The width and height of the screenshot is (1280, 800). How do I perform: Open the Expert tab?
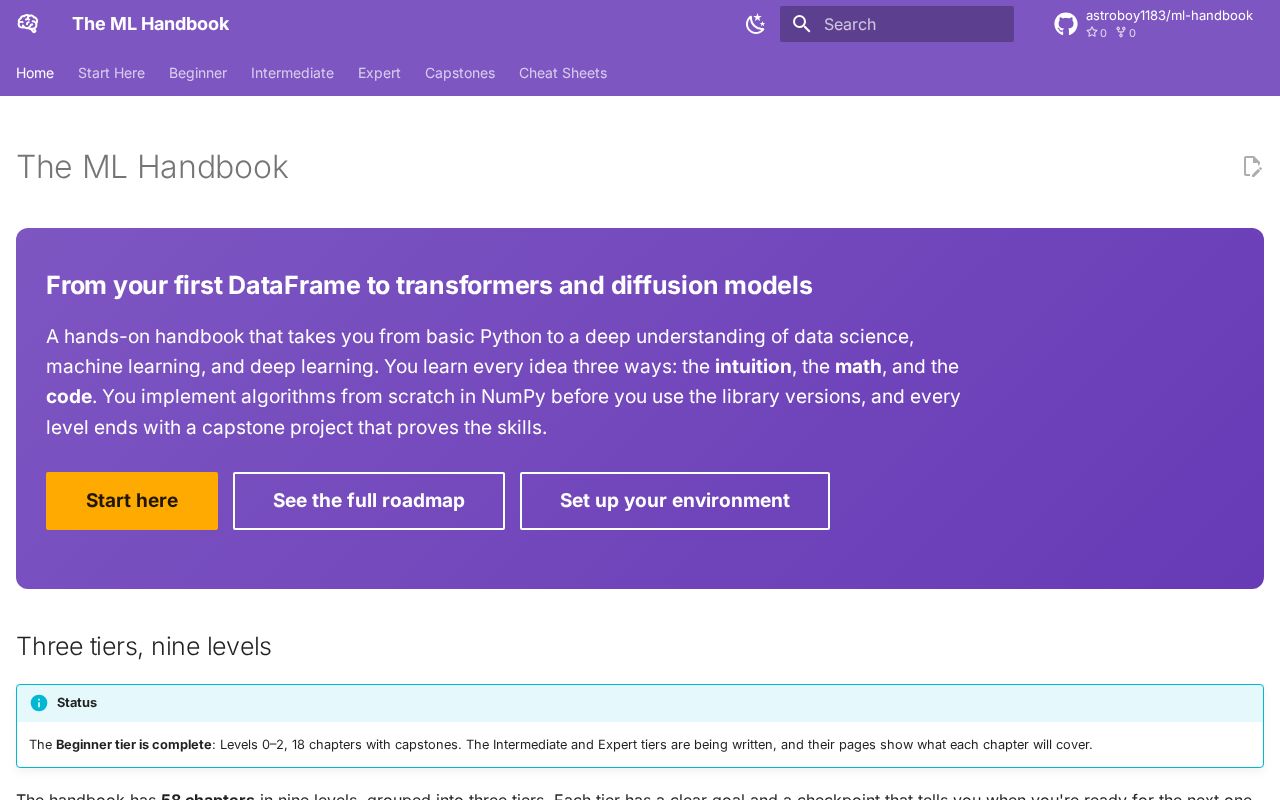tap(379, 73)
